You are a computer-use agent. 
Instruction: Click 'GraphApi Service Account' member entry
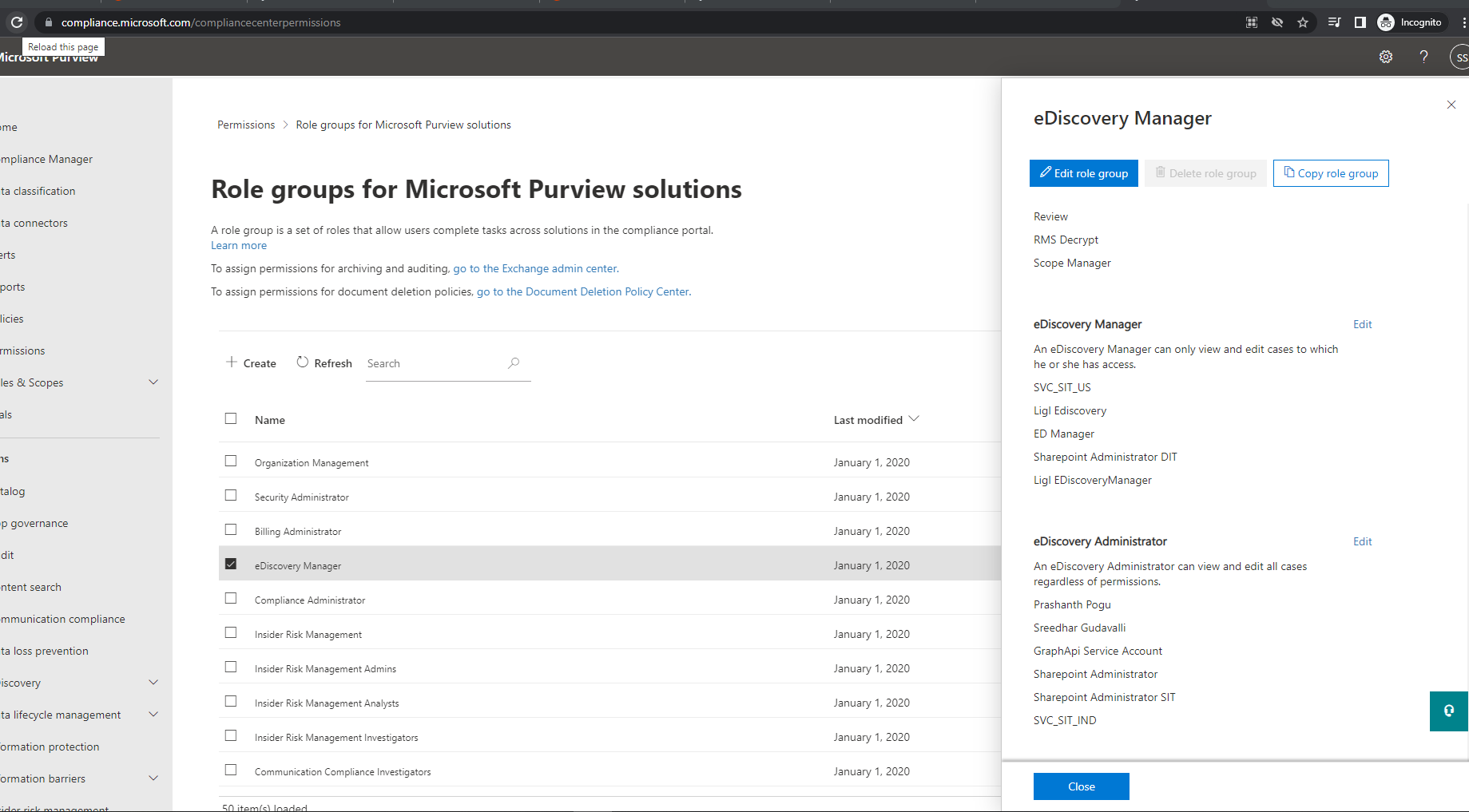[x=1098, y=651]
